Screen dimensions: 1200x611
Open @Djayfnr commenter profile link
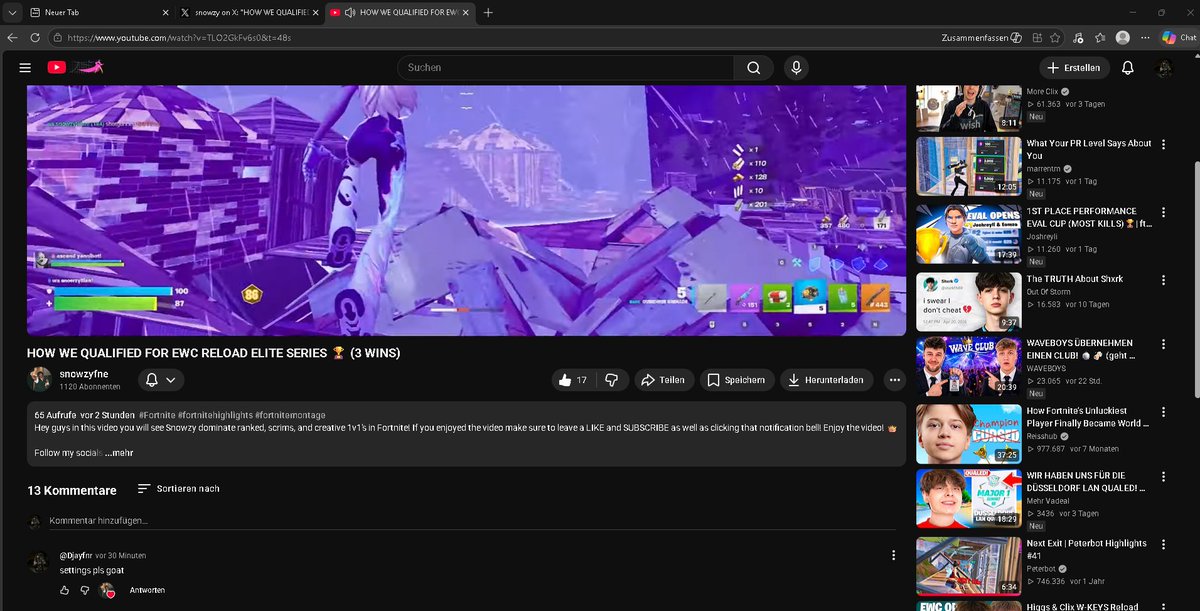point(75,555)
